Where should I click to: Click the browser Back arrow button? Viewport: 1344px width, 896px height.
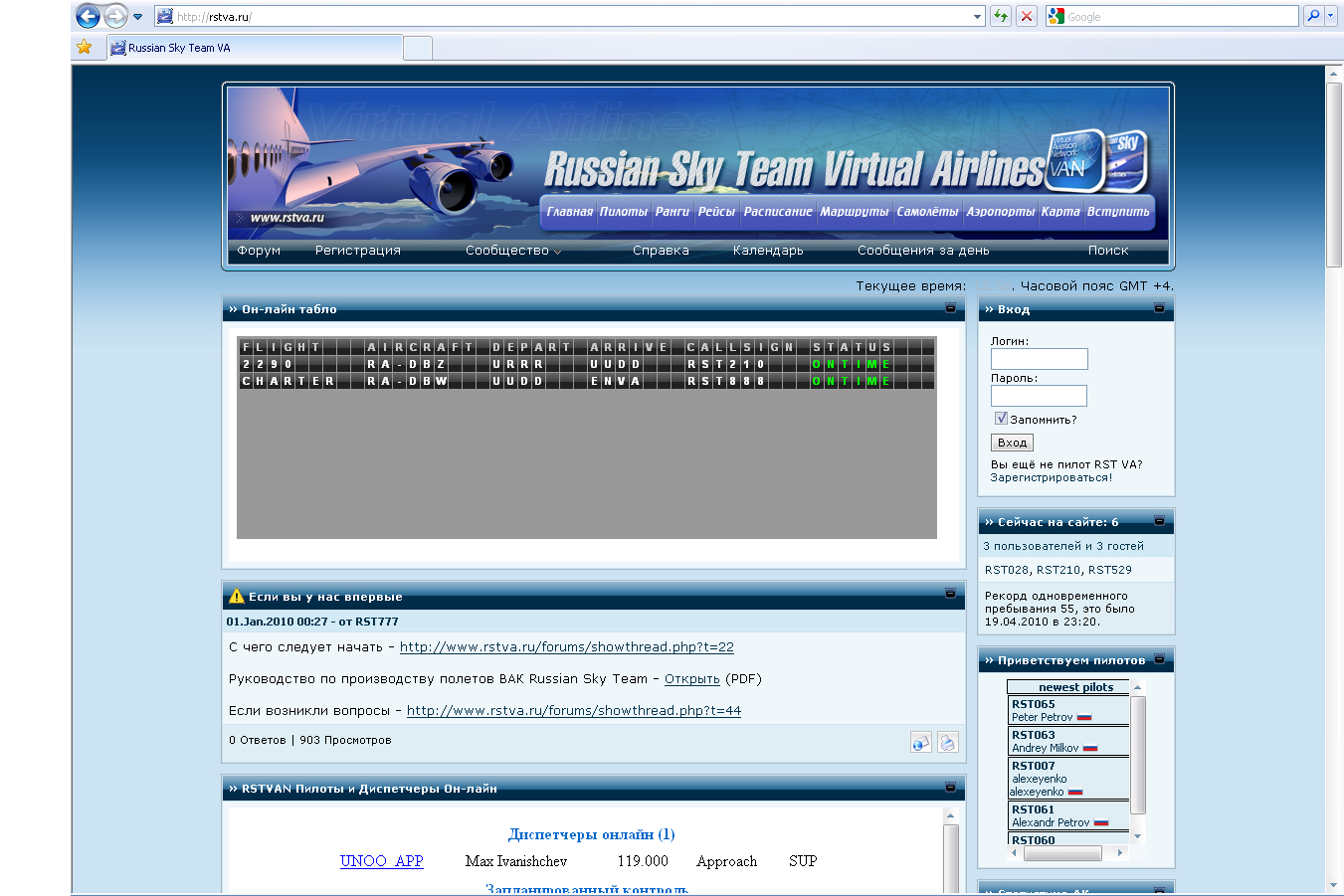click(x=88, y=16)
